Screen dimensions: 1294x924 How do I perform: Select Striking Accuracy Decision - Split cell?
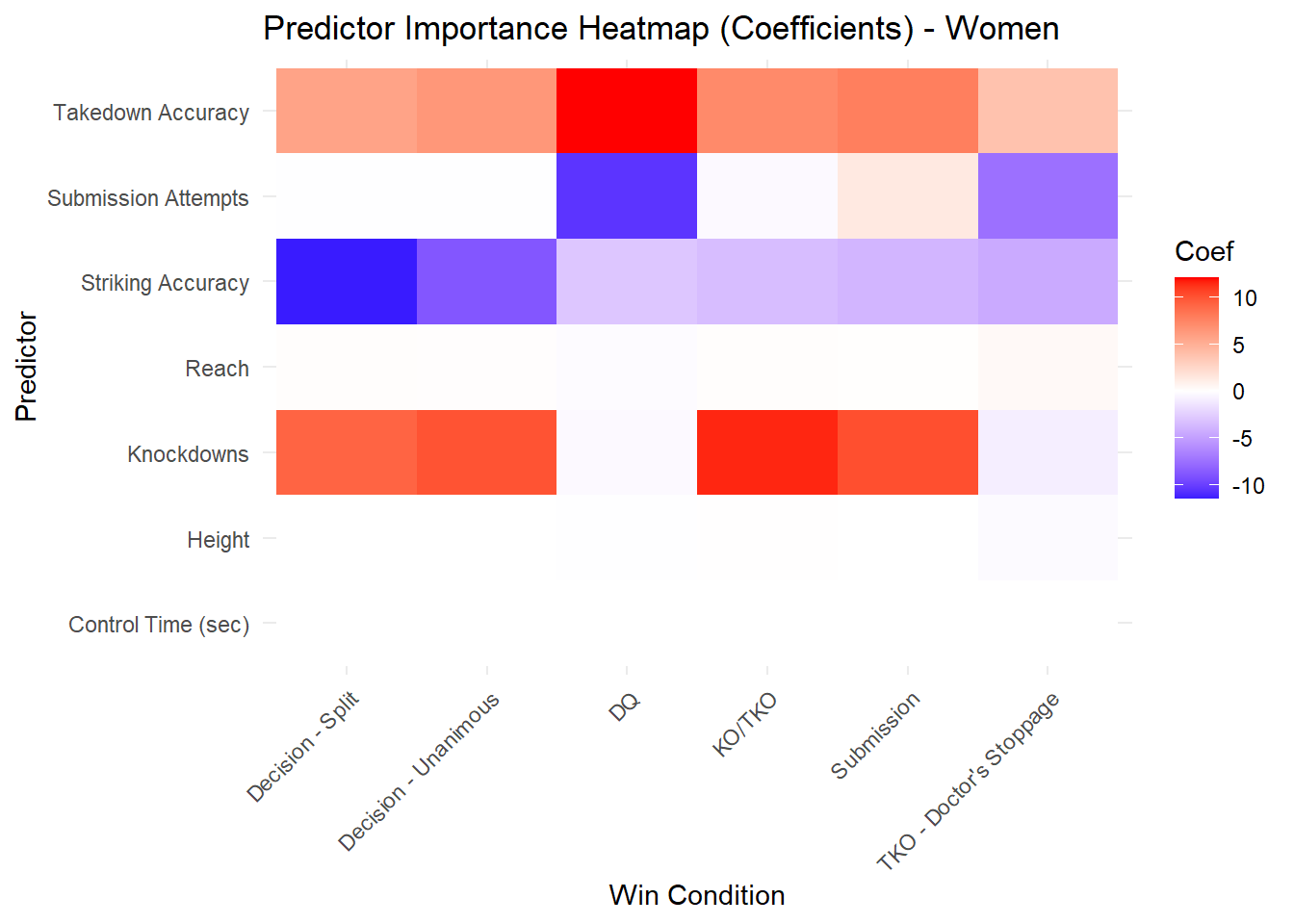(x=347, y=281)
